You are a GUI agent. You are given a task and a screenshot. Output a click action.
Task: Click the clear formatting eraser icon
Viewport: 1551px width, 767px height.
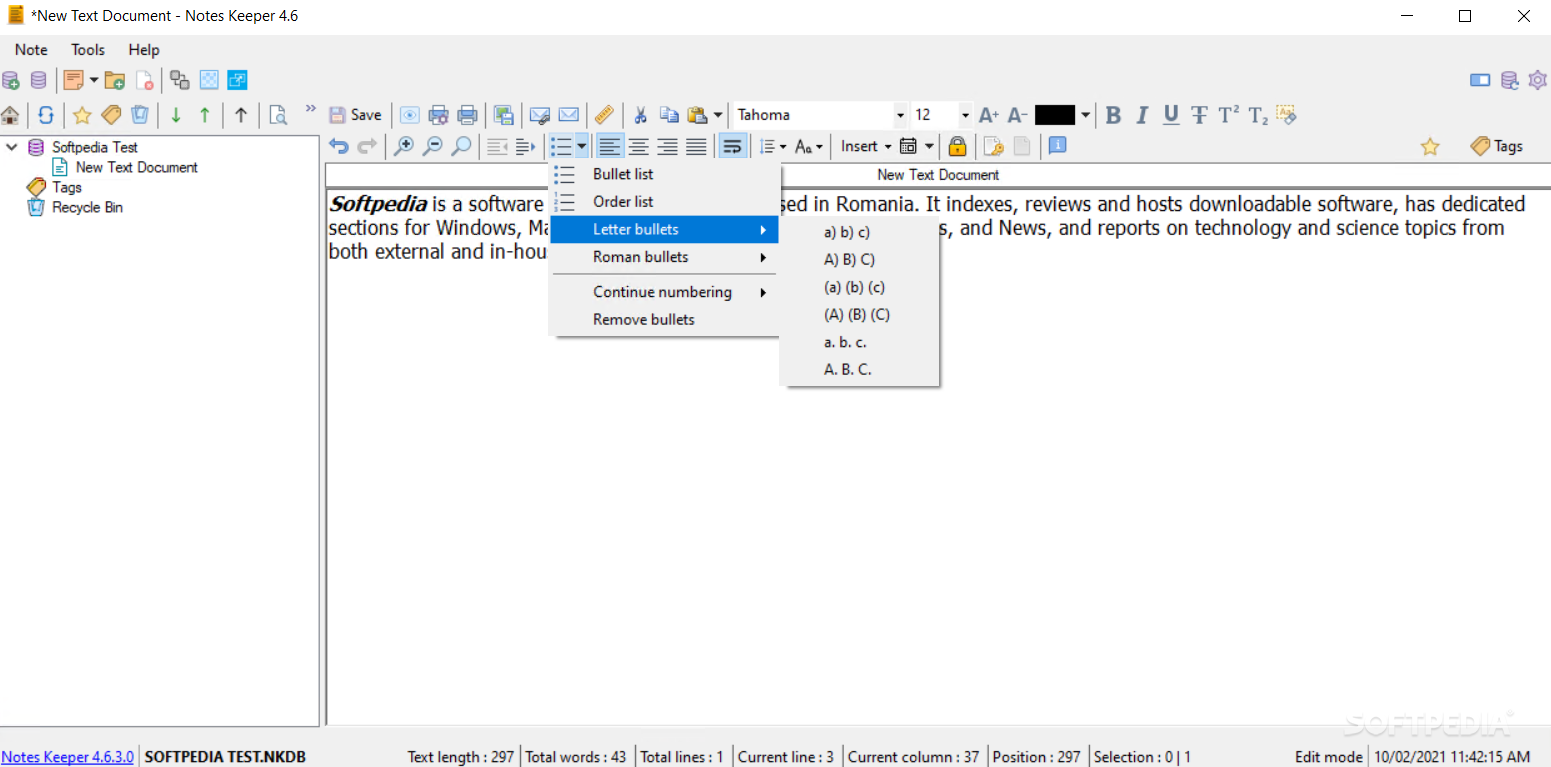[1287, 115]
